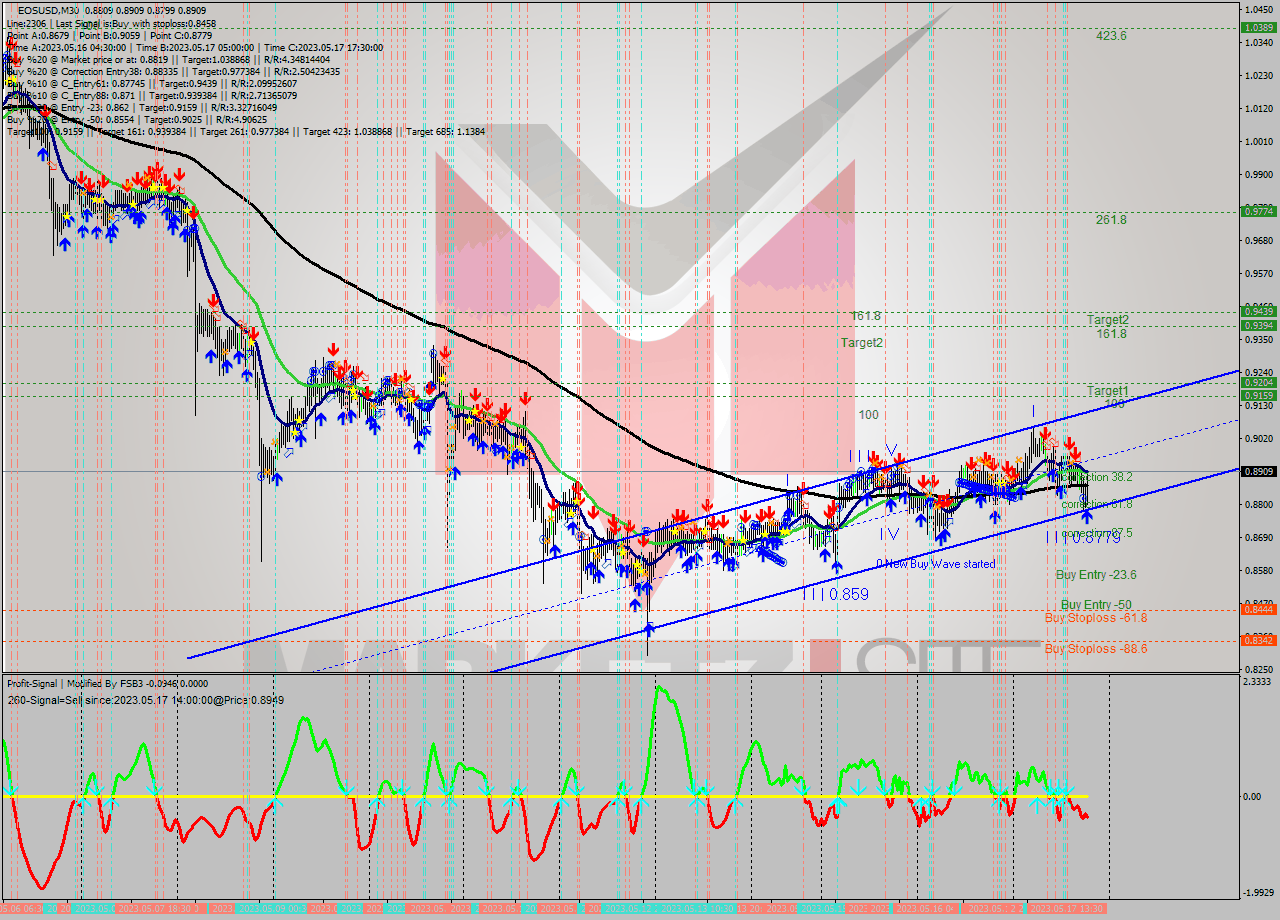This screenshot has width=1280, height=920.
Task: Click the 'Buy Stoploss -61.8' label
Action: pyautogui.click(x=1095, y=618)
